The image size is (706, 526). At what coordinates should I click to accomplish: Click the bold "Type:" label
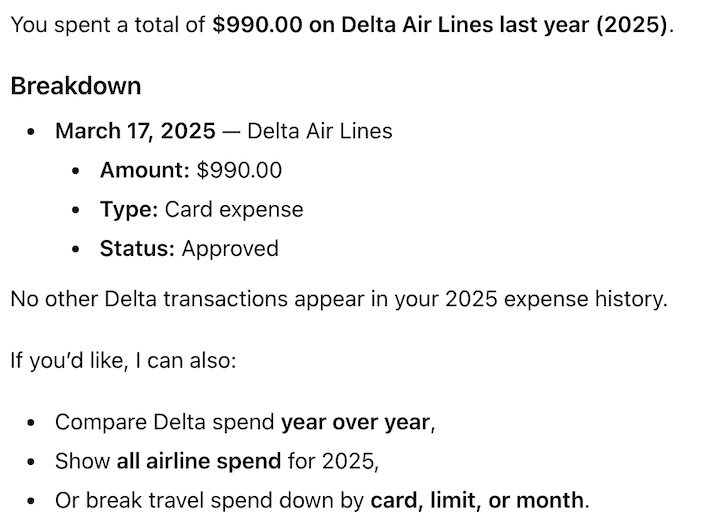pyautogui.click(x=129, y=209)
